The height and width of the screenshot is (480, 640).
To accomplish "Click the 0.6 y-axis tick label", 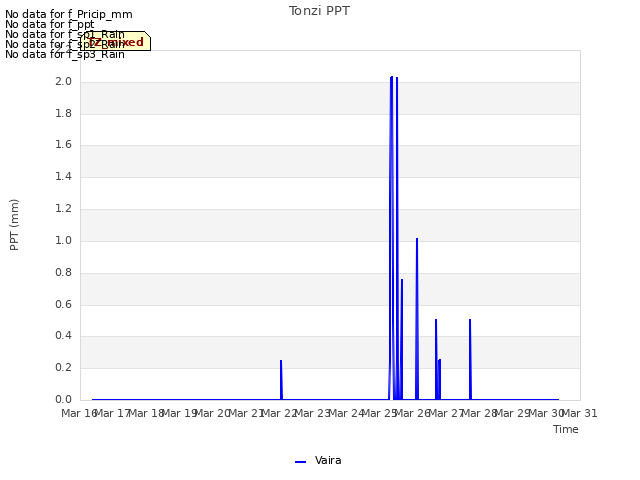I will [63, 304].
